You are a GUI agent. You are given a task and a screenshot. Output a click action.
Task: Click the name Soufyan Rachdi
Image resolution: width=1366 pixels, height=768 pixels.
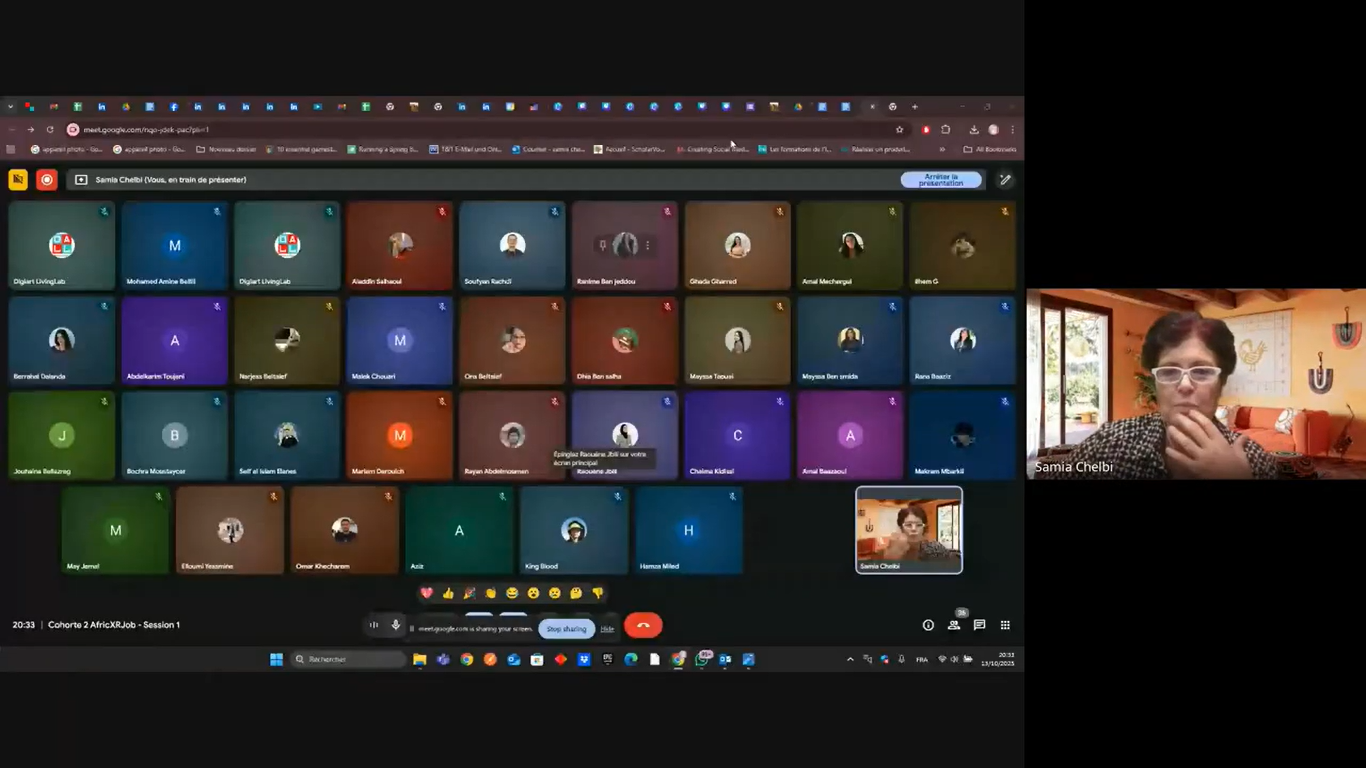[487, 282]
